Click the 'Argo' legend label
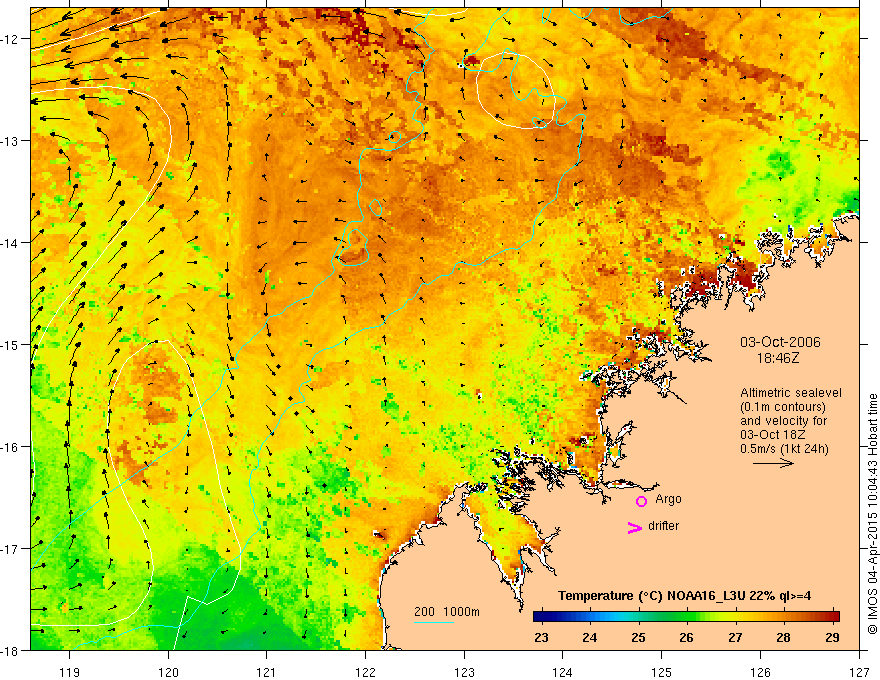 tap(668, 499)
